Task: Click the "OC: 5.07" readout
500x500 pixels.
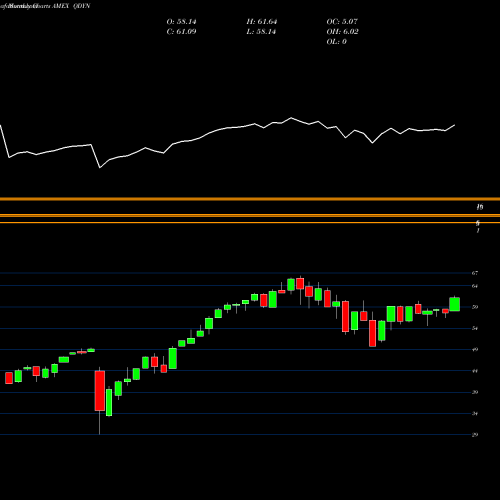Action: (342, 22)
